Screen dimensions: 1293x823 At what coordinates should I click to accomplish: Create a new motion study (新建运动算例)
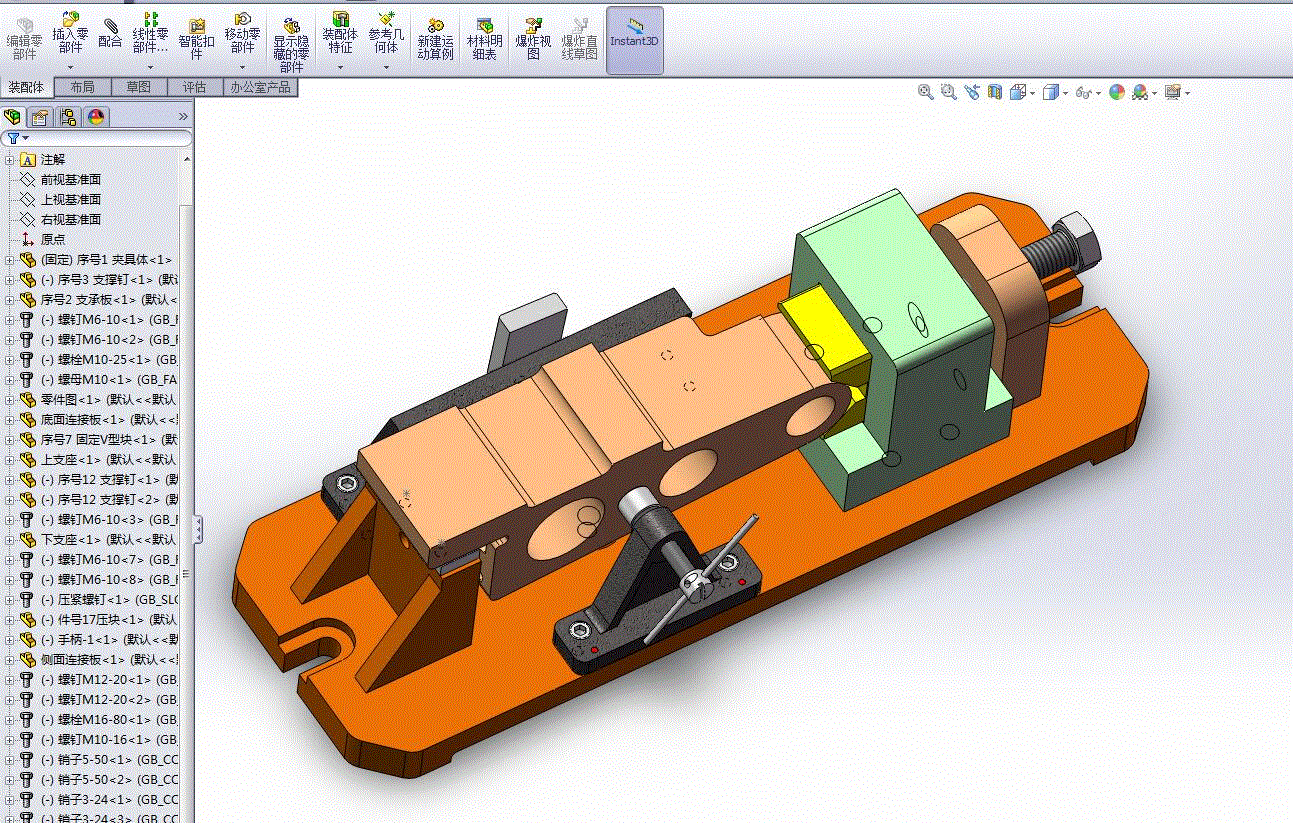pyautogui.click(x=435, y=40)
